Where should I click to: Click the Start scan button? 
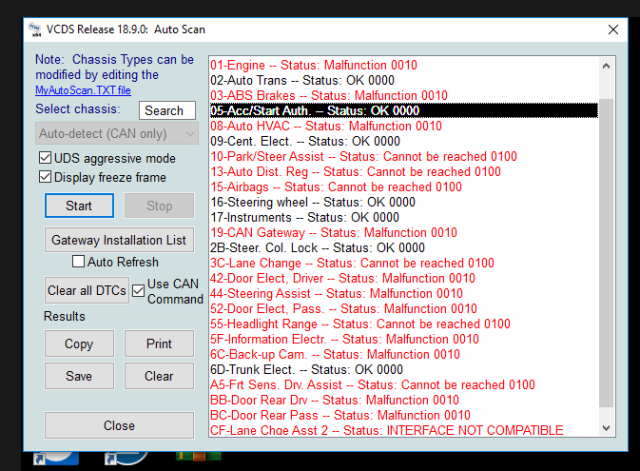[x=79, y=205]
